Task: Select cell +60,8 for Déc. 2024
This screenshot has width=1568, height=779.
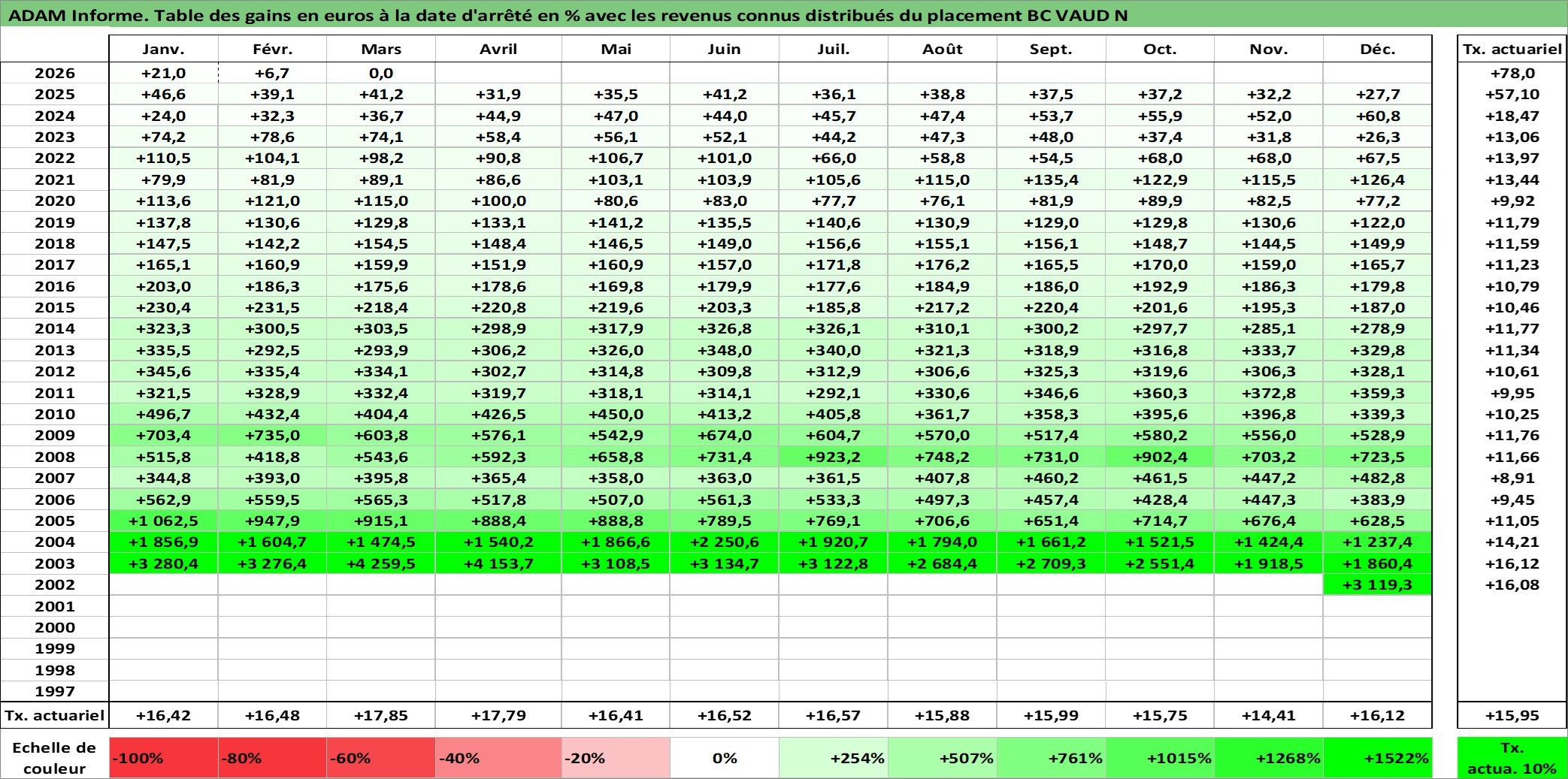Action: pyautogui.click(x=1378, y=116)
